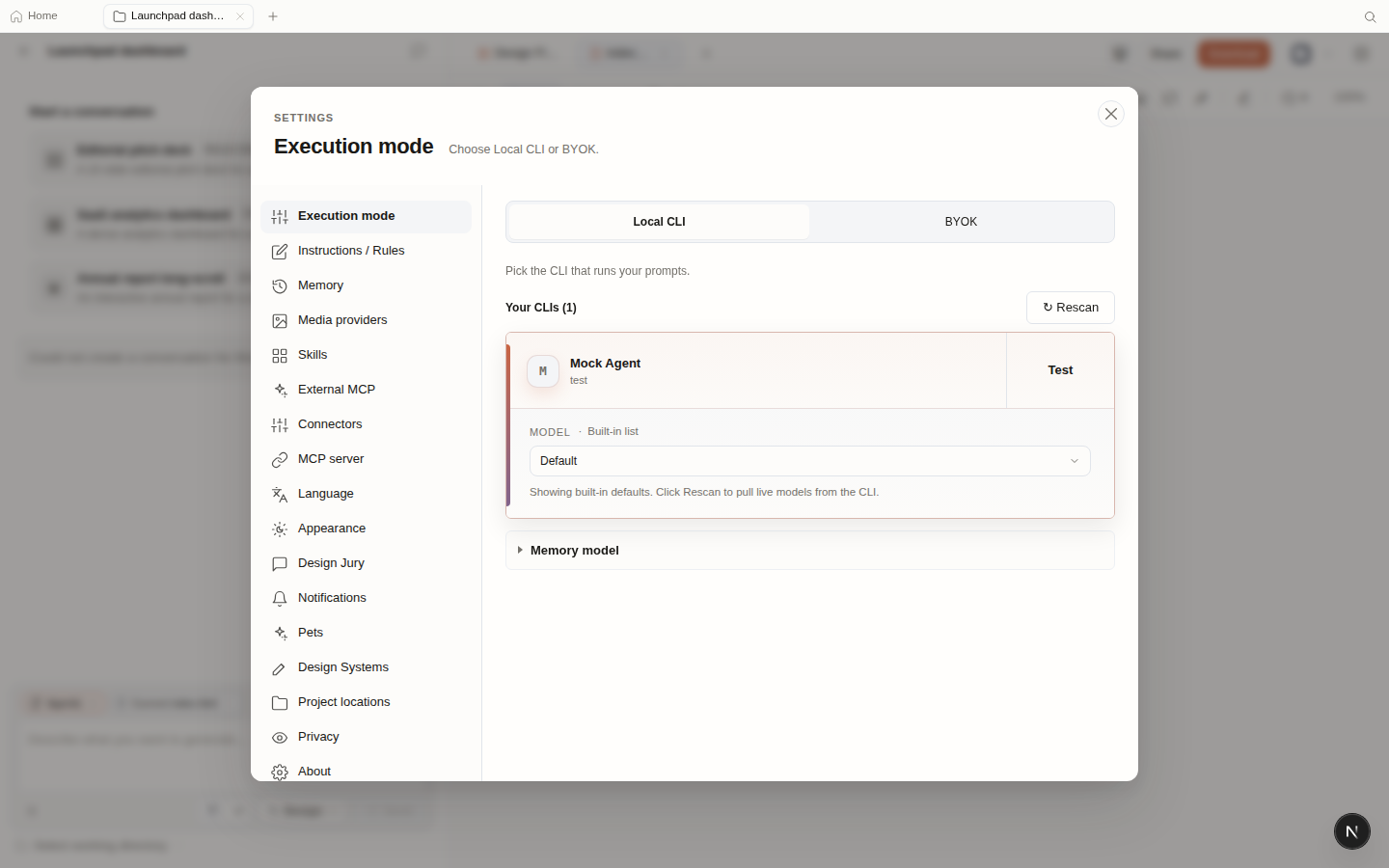Click the Language translate icon
Screen dimensions: 1389x868
coord(280,495)
